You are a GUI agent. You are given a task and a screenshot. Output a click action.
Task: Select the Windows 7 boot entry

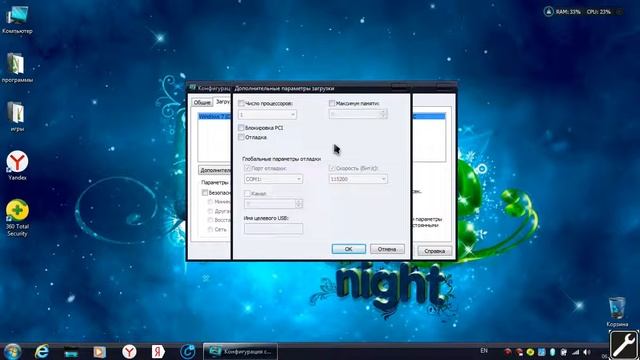click(215, 117)
